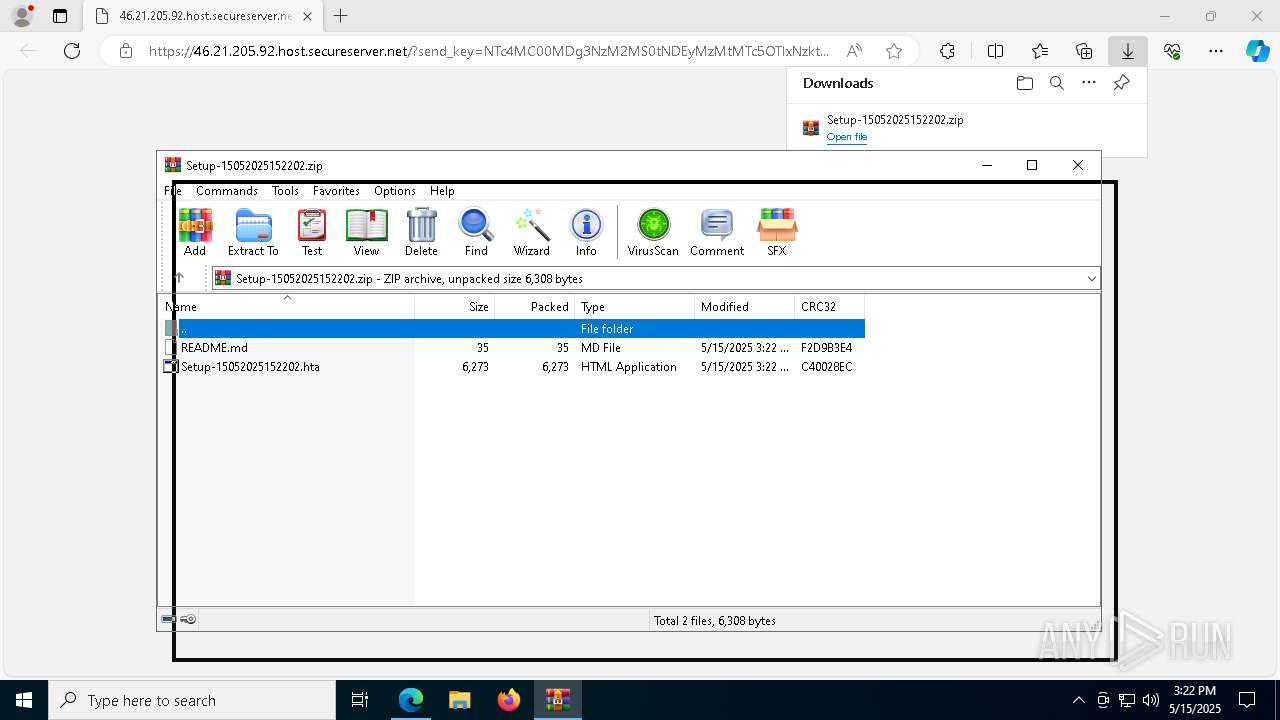The width and height of the screenshot is (1280, 720).
Task: Sort by the Modified column header
Action: tap(744, 307)
